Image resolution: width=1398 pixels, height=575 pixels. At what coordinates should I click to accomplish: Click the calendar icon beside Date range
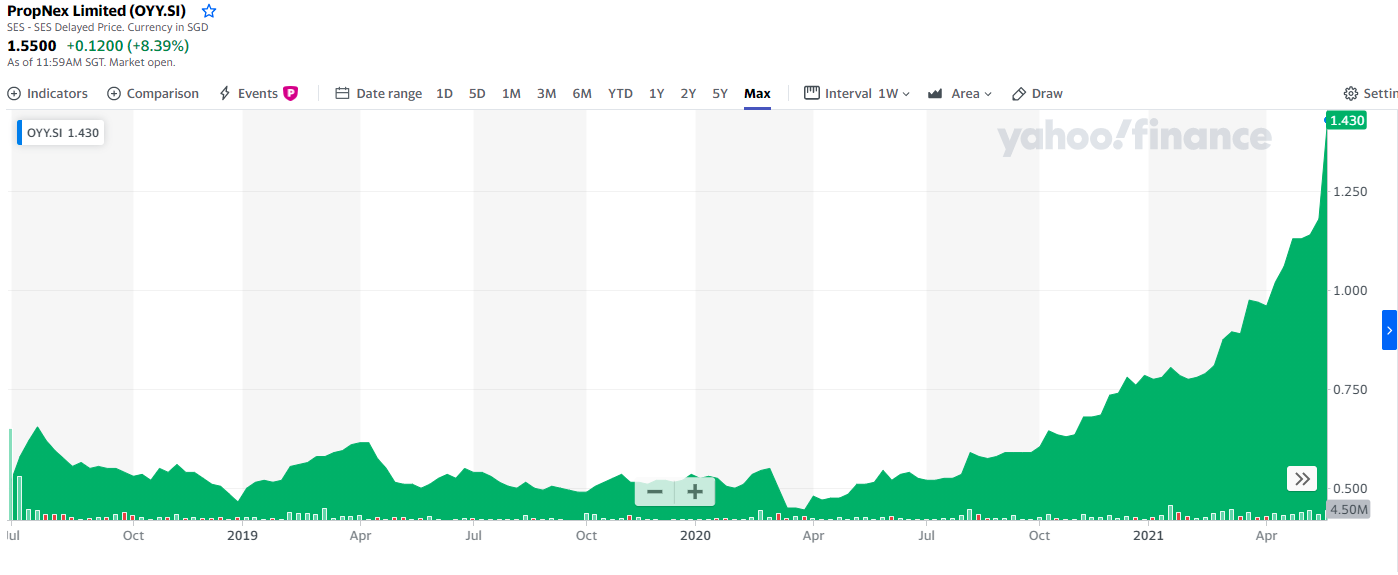342,93
